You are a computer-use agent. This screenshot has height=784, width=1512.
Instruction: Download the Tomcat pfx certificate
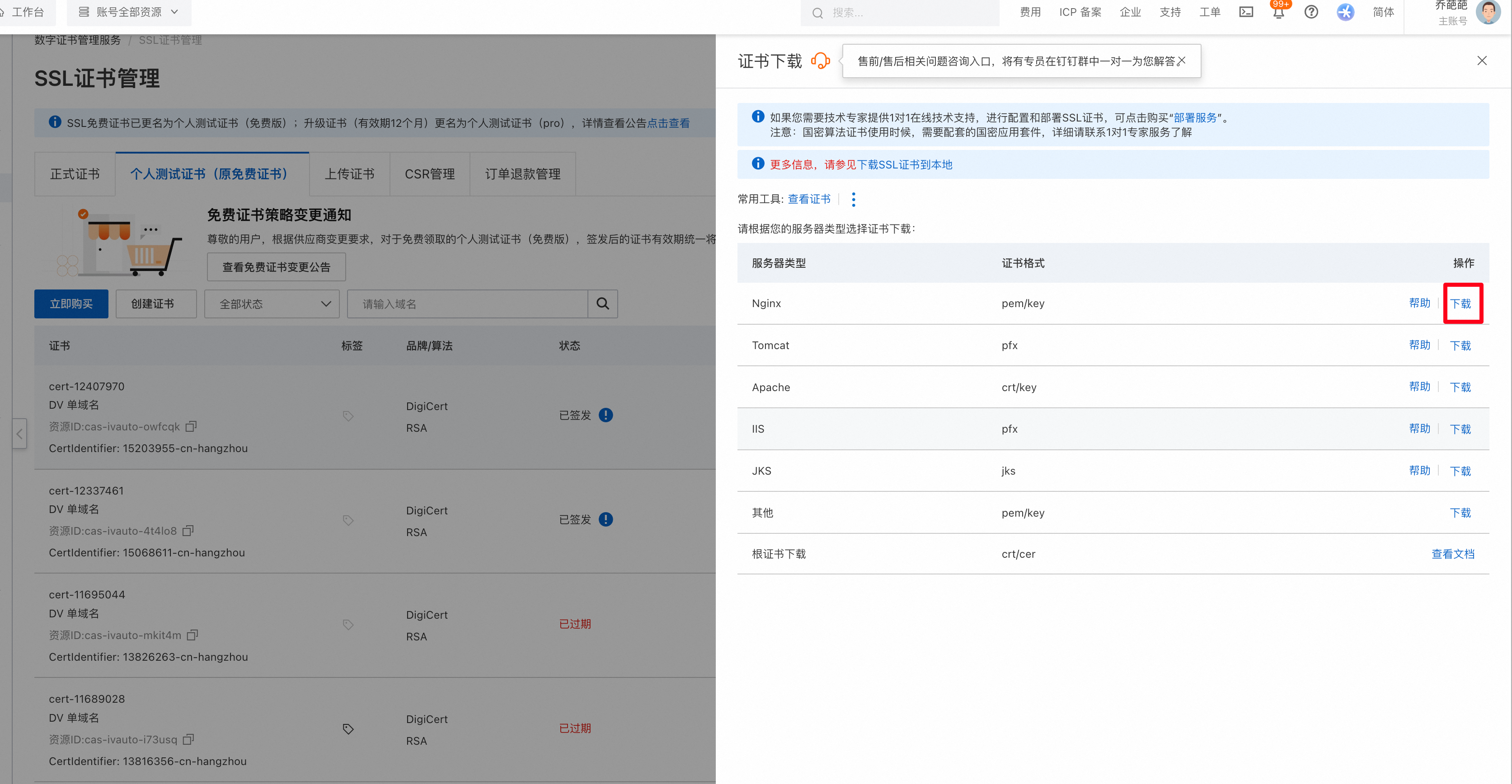click(1460, 345)
